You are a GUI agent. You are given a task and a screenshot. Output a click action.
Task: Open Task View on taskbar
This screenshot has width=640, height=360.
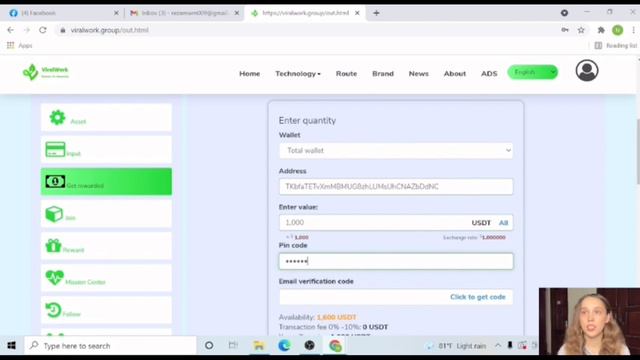pyautogui.click(x=233, y=346)
